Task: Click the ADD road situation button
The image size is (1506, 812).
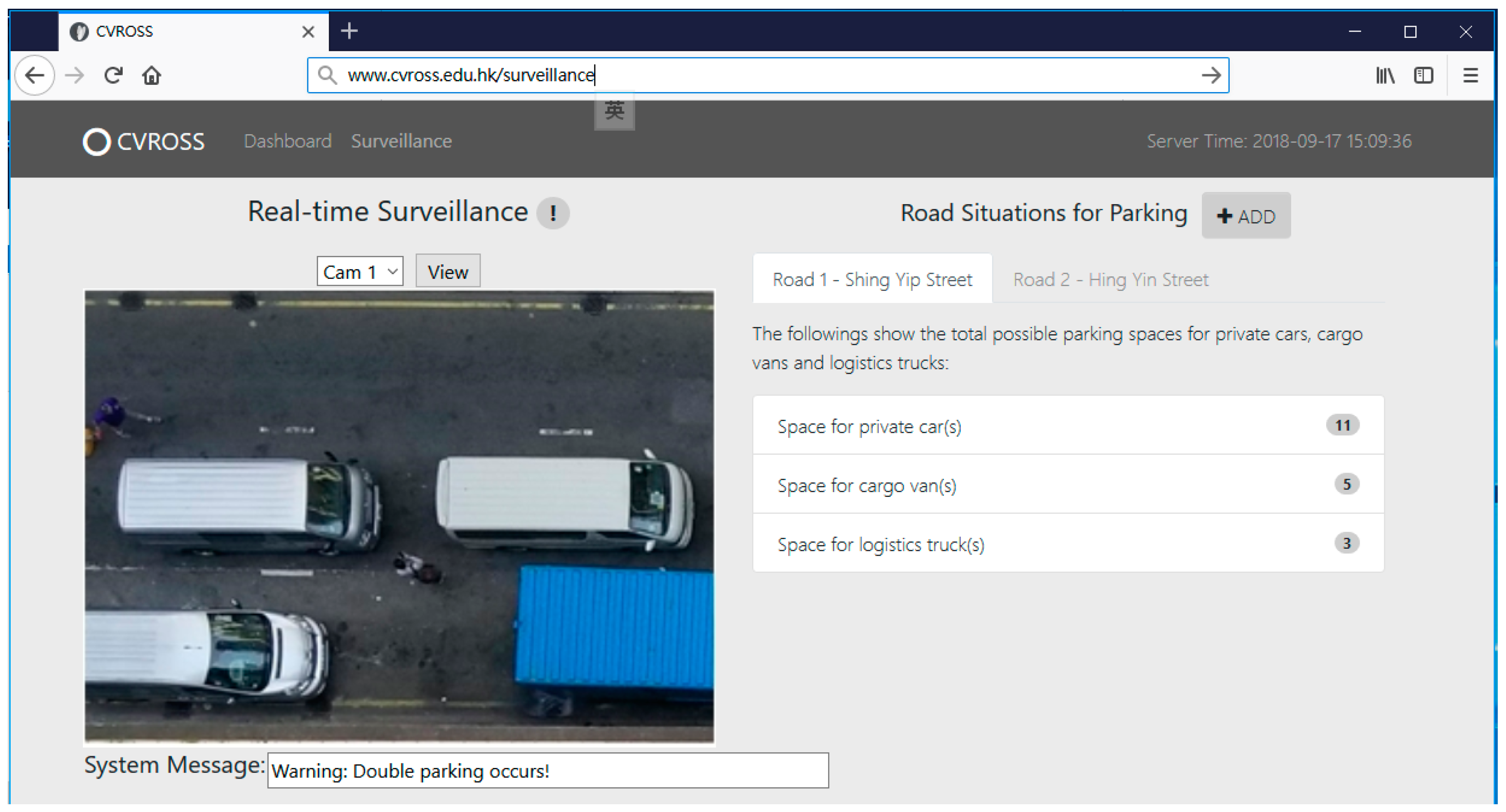Action: coord(1245,216)
